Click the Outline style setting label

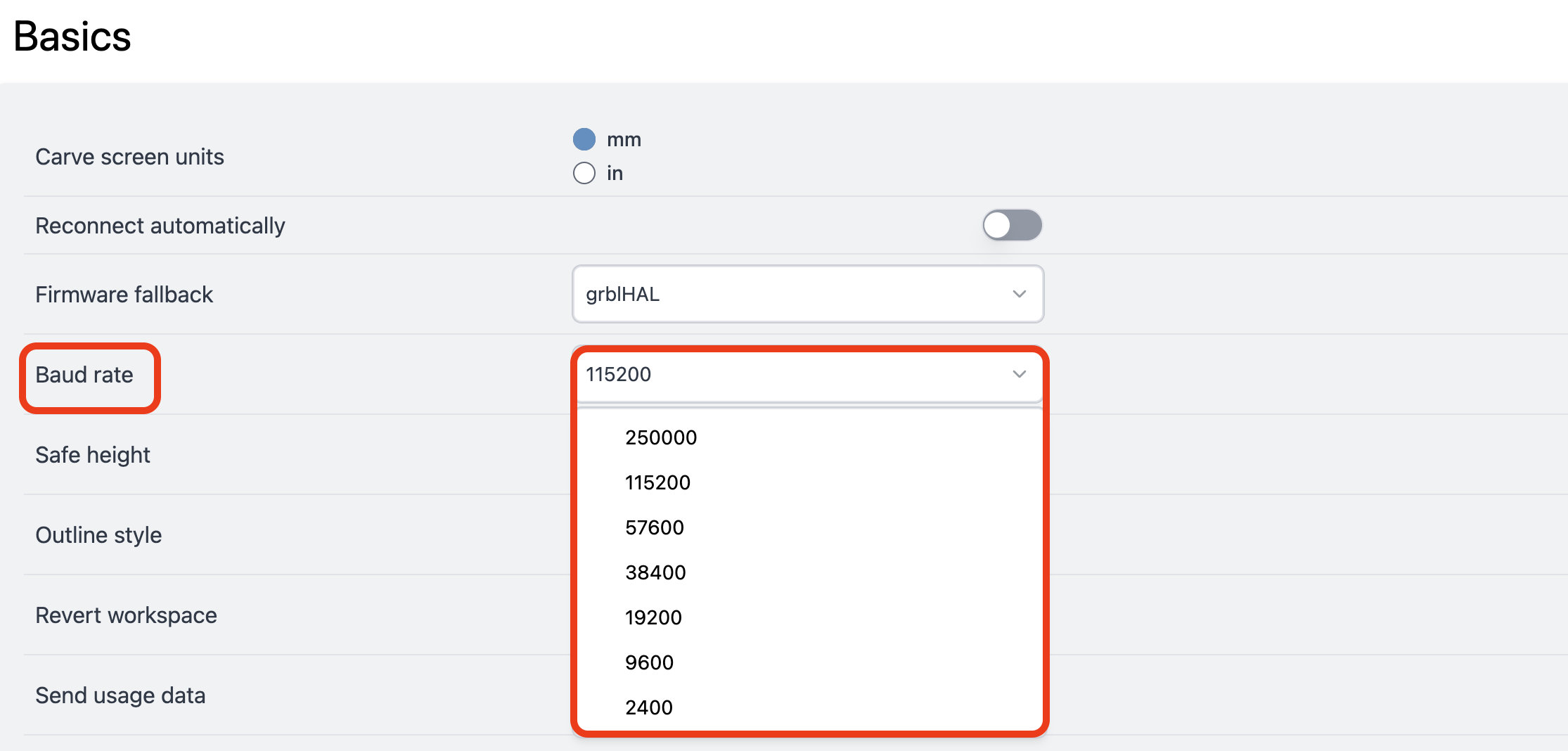[98, 535]
